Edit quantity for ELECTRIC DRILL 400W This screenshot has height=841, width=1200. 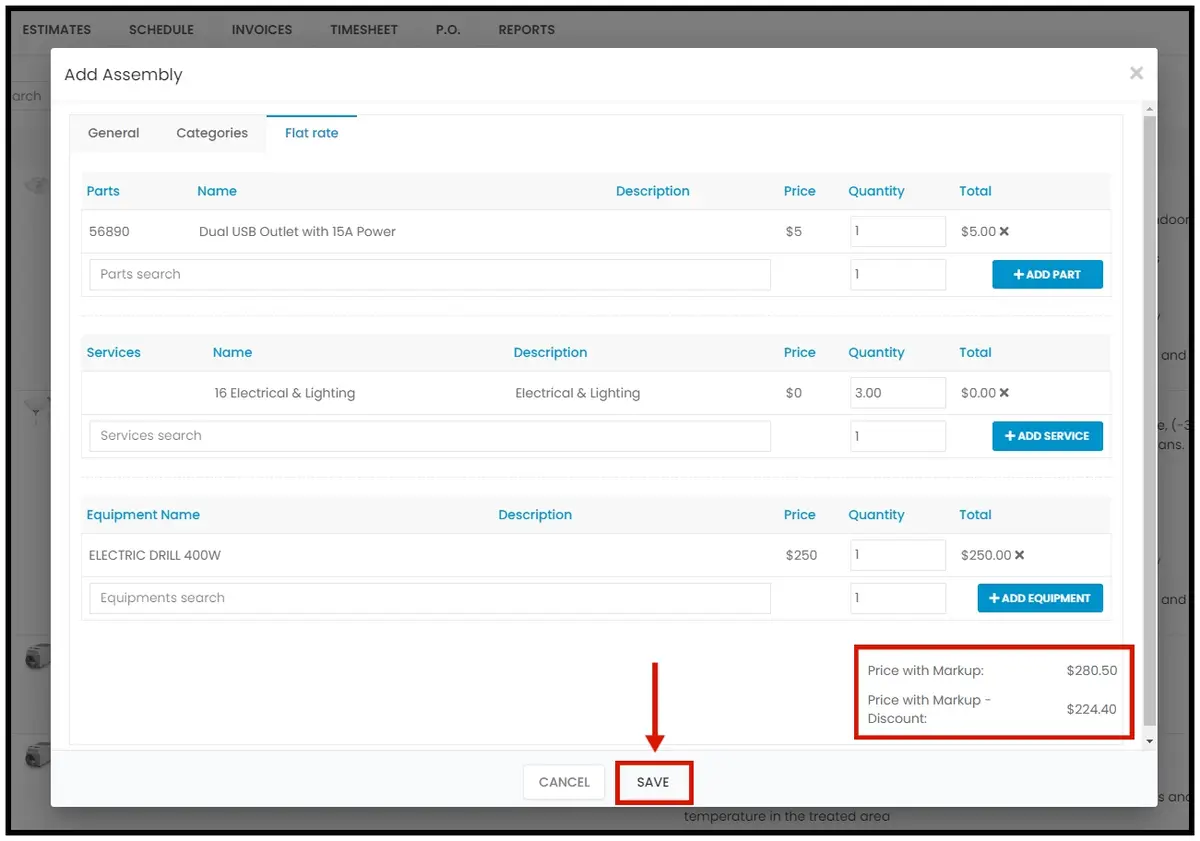click(x=898, y=555)
